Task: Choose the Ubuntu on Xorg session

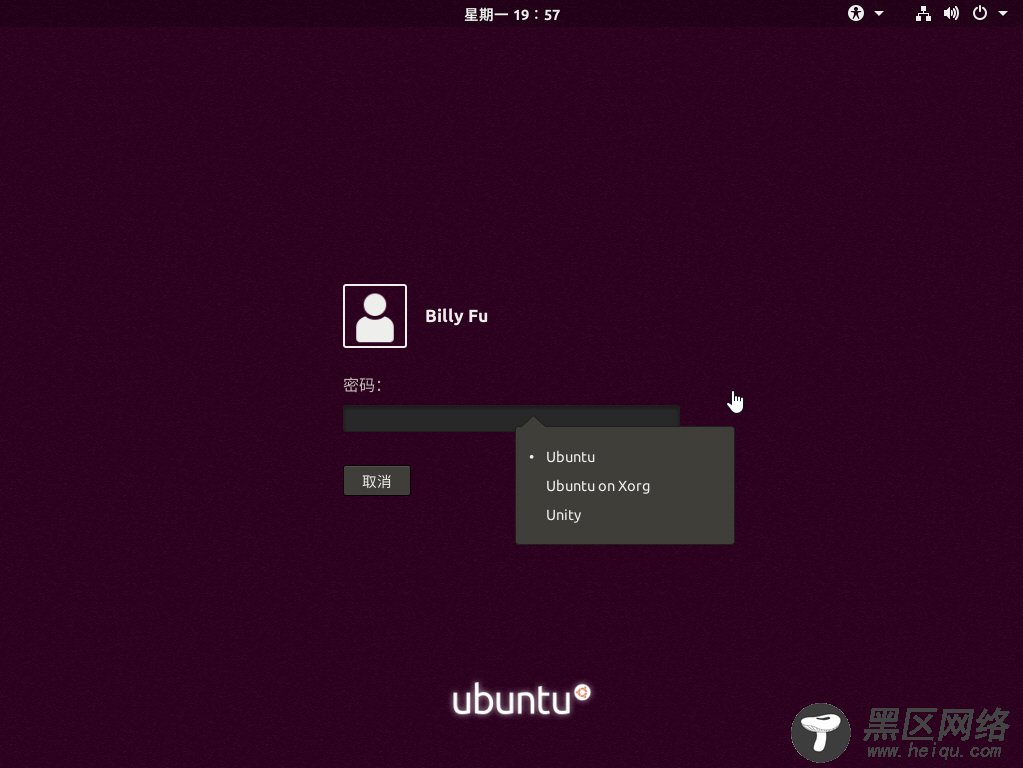Action: [625, 486]
